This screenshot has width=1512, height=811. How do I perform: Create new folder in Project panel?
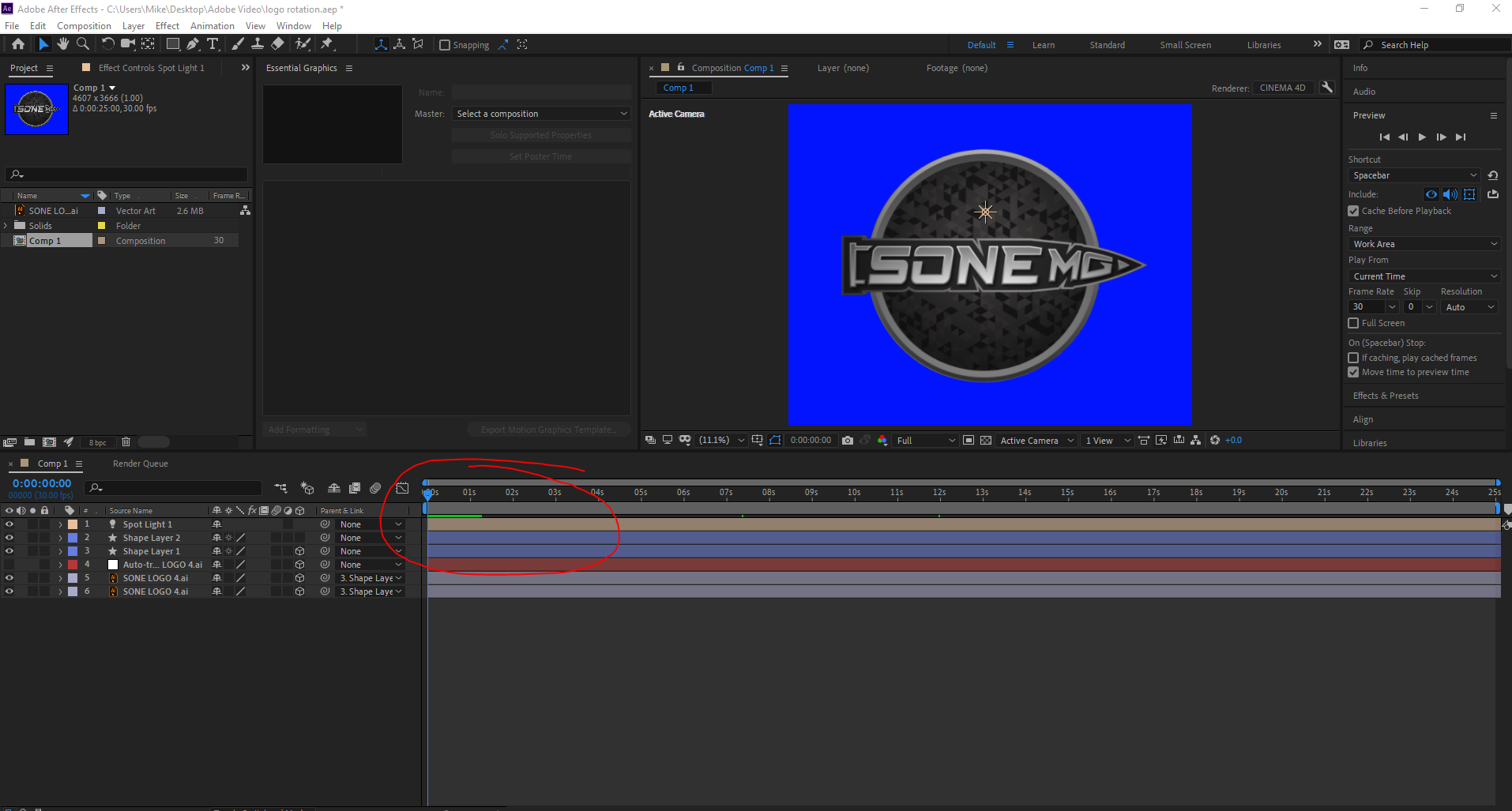(x=29, y=442)
